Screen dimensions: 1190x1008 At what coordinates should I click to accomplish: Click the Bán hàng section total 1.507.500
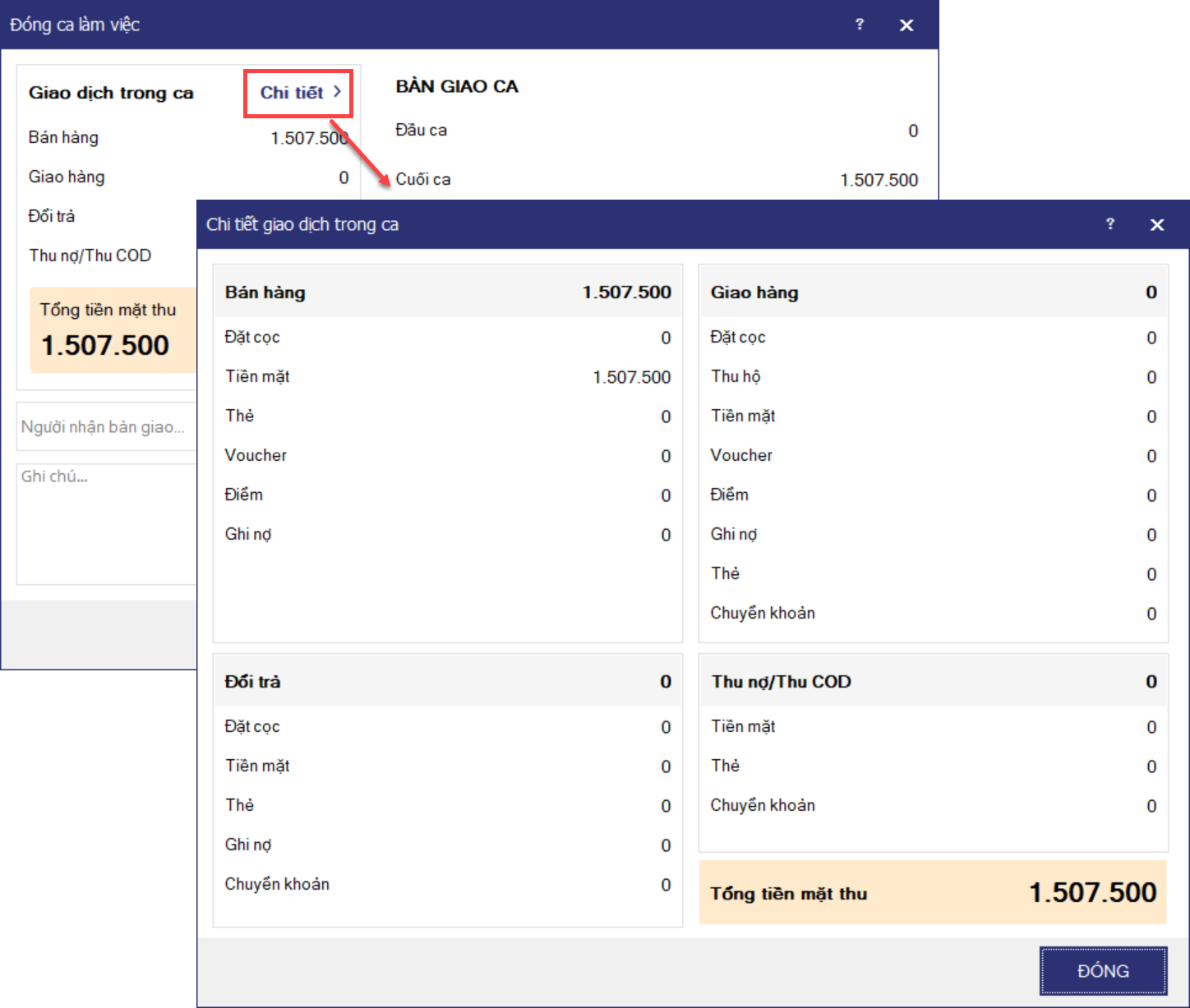click(x=627, y=292)
